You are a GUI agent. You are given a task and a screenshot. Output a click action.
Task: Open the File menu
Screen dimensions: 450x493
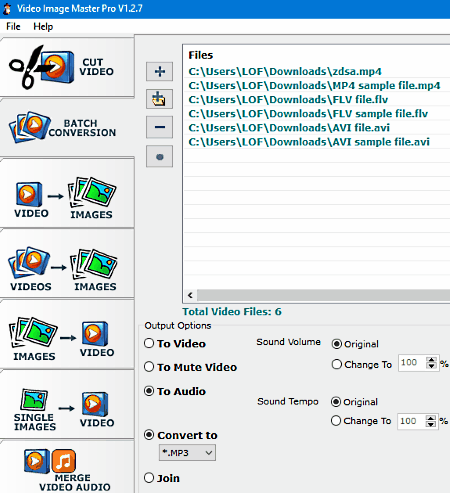point(13,26)
